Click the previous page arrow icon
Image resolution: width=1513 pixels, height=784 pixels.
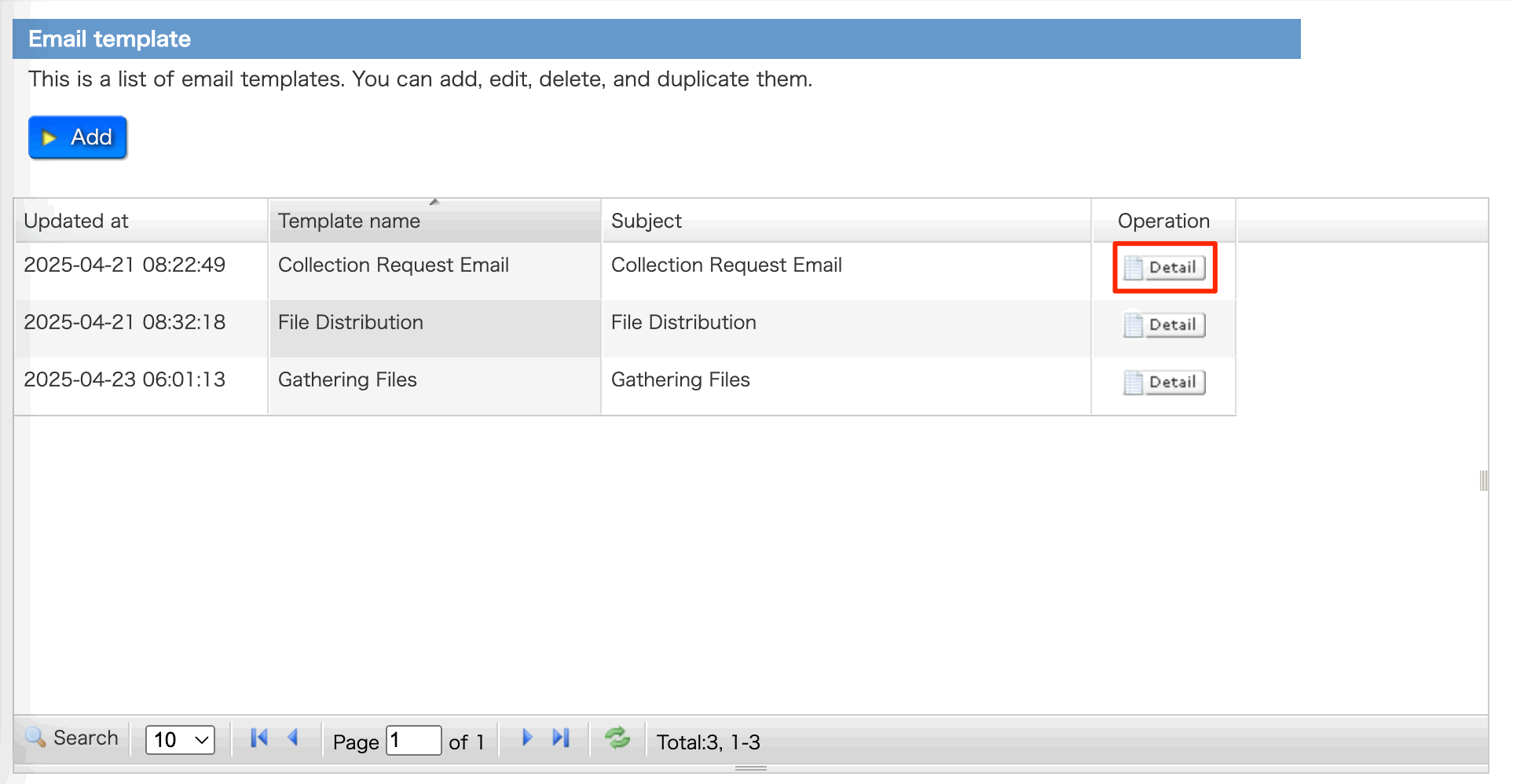[x=292, y=738]
